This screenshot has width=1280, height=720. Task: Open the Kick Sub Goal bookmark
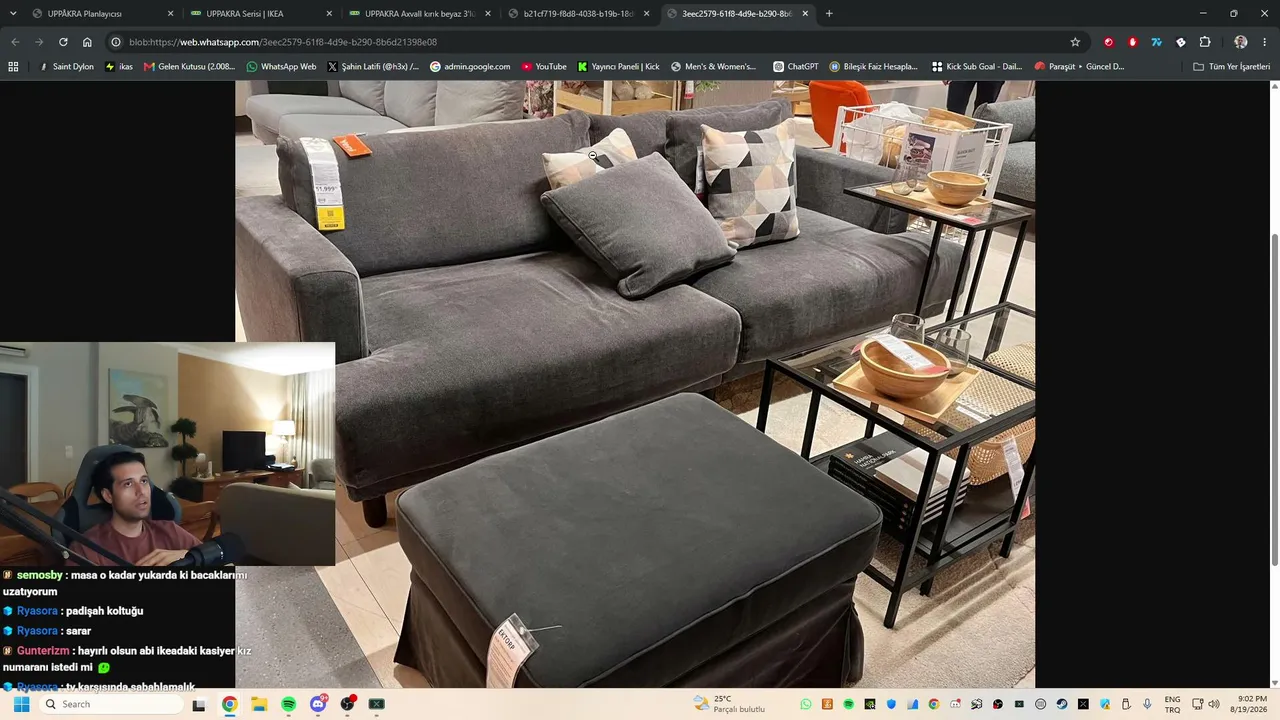[x=977, y=67]
